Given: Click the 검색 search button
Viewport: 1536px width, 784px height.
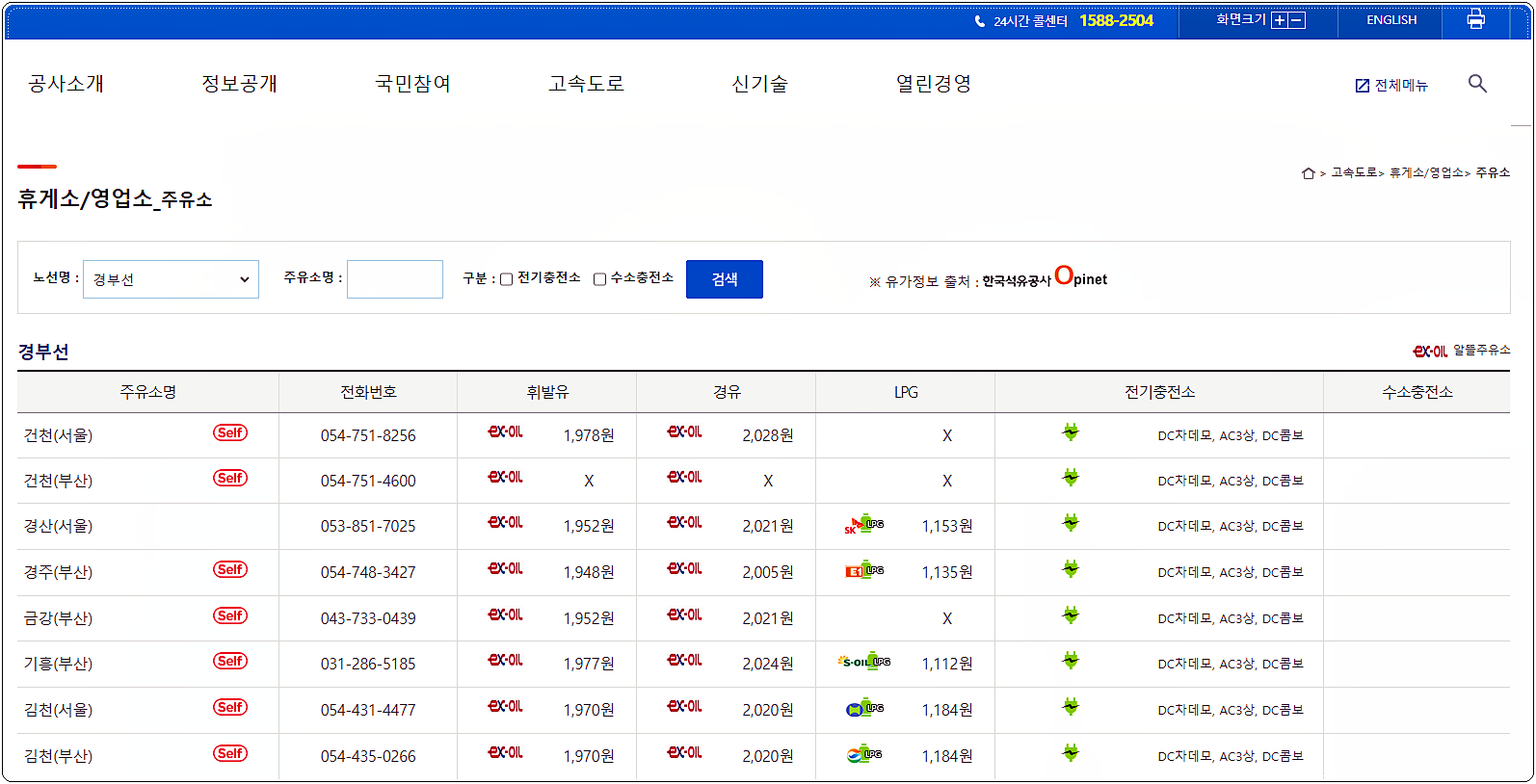Looking at the screenshot, I should coord(725,279).
